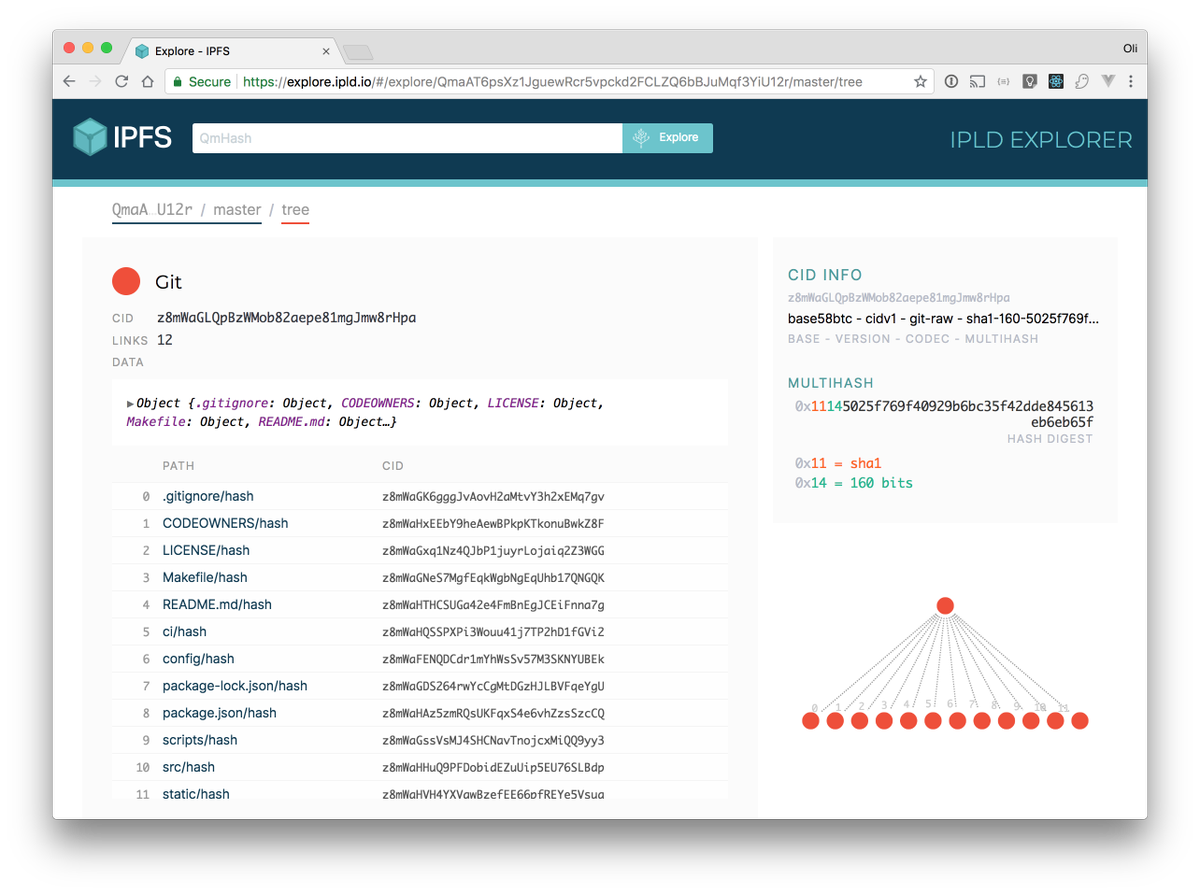The height and width of the screenshot is (894, 1200).
Task: Click the LINKS count 12
Action: [165, 340]
